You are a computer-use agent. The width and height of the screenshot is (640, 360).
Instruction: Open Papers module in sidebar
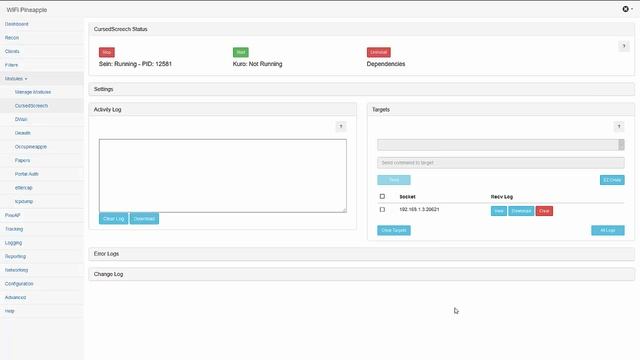point(22,160)
